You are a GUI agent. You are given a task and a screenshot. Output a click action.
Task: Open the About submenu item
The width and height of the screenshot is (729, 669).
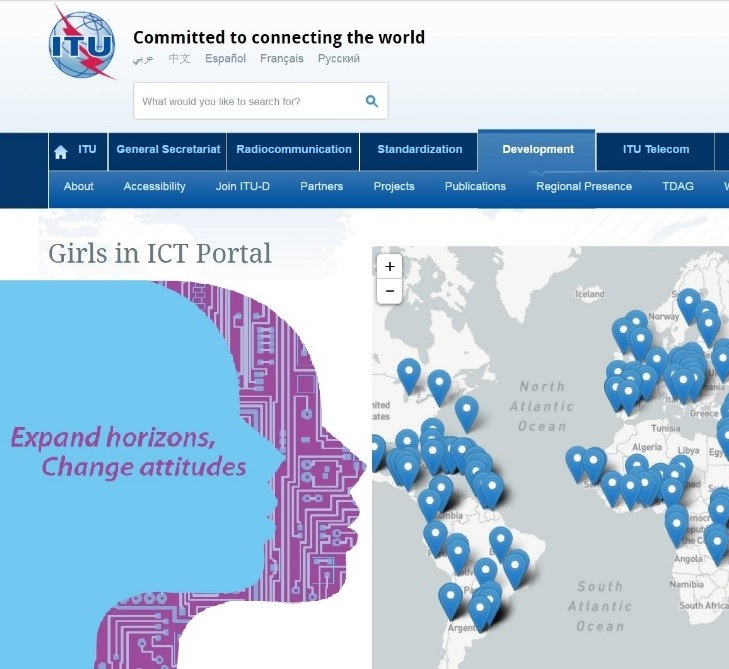pyautogui.click(x=79, y=186)
